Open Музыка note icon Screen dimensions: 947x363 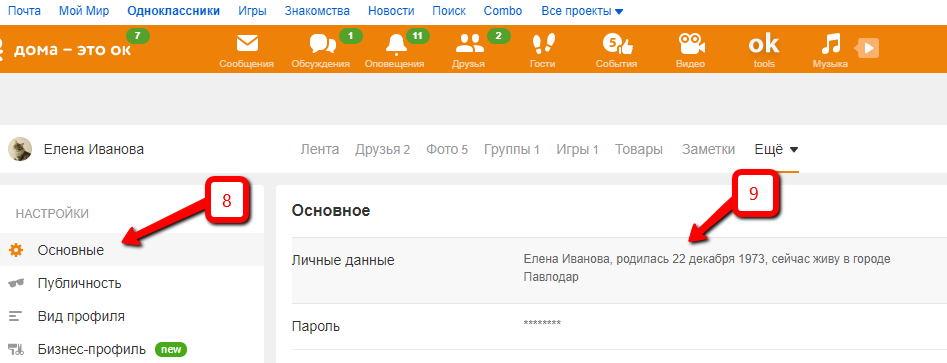pos(831,44)
